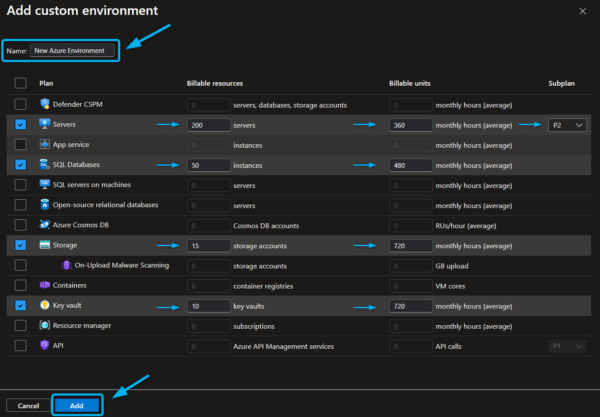Click the SQL servers on machines icon
Viewport: 600px width, 417px height.
point(45,184)
